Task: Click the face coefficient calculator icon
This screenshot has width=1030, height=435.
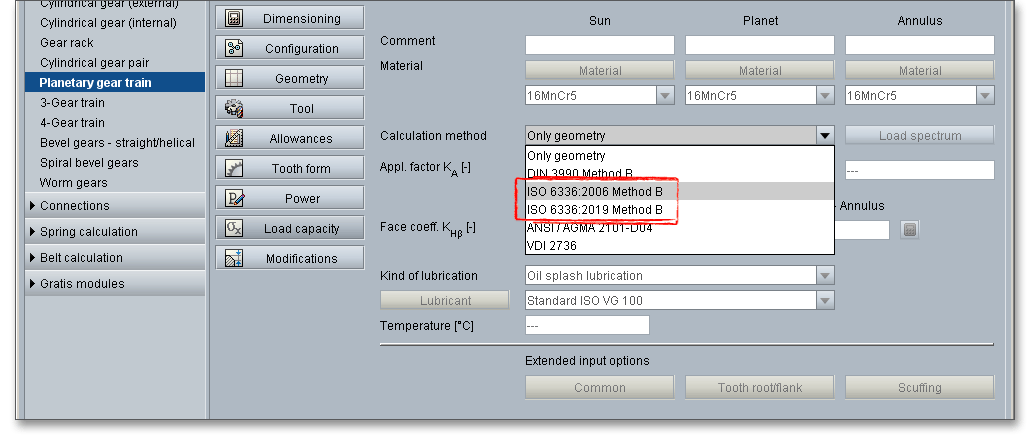Action: click(909, 230)
